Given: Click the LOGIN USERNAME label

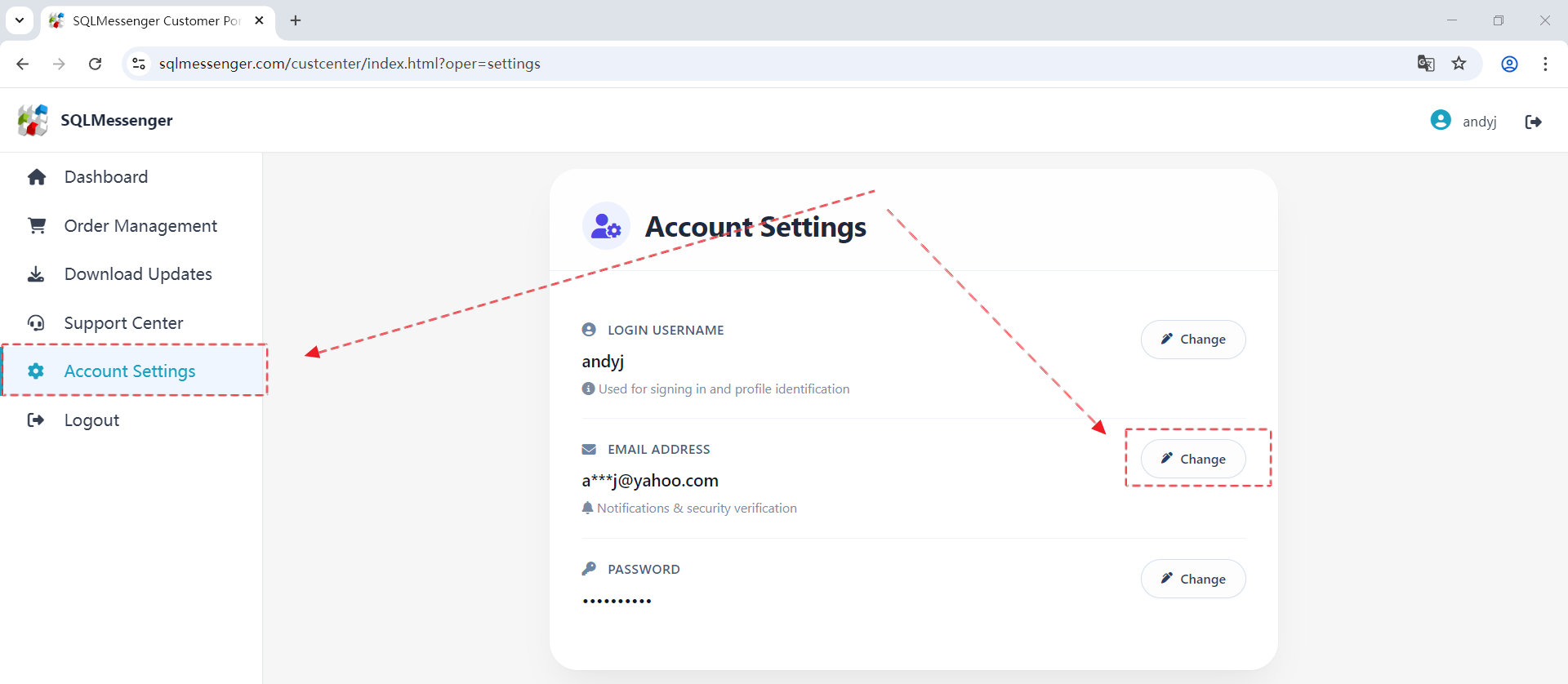Looking at the screenshot, I should tap(666, 330).
